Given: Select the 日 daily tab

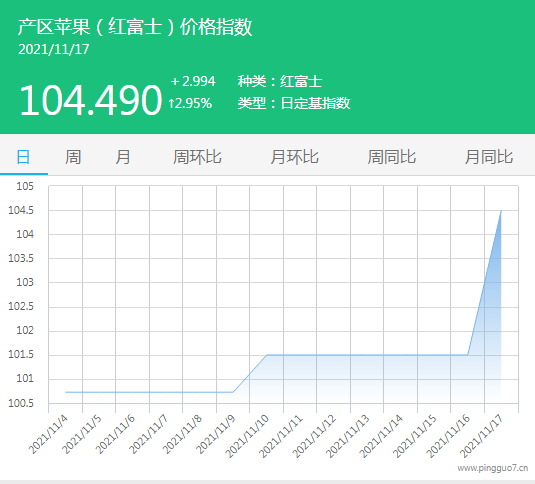Looking at the screenshot, I should [24, 157].
